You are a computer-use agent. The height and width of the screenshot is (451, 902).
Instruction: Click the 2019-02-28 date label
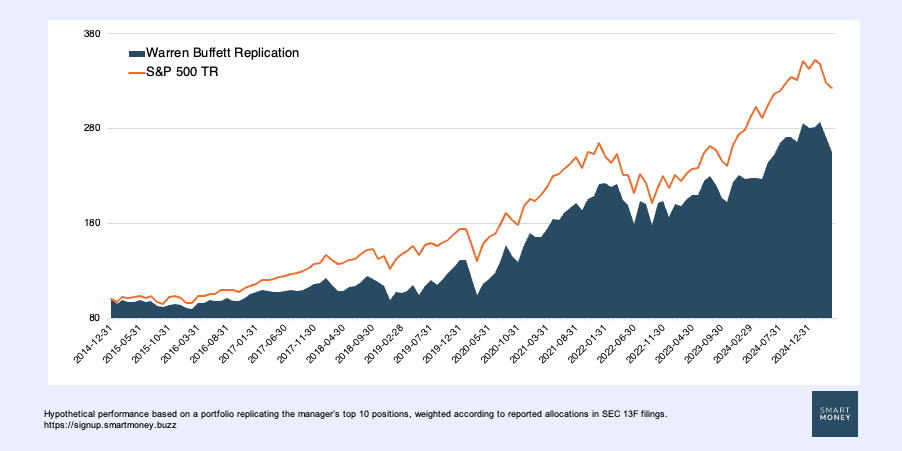[x=382, y=343]
